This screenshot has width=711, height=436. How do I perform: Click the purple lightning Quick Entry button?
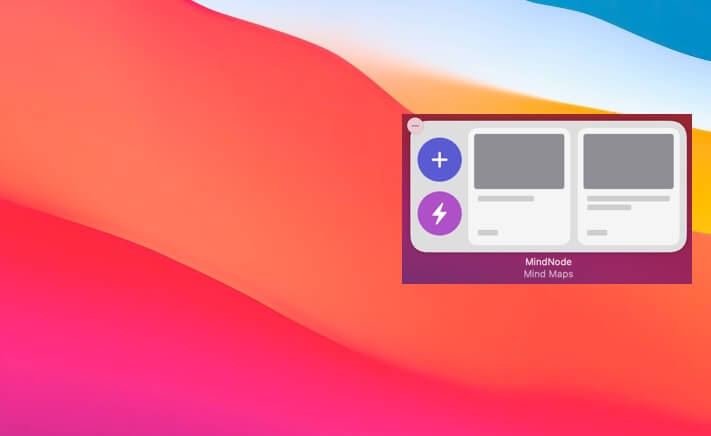click(439, 213)
